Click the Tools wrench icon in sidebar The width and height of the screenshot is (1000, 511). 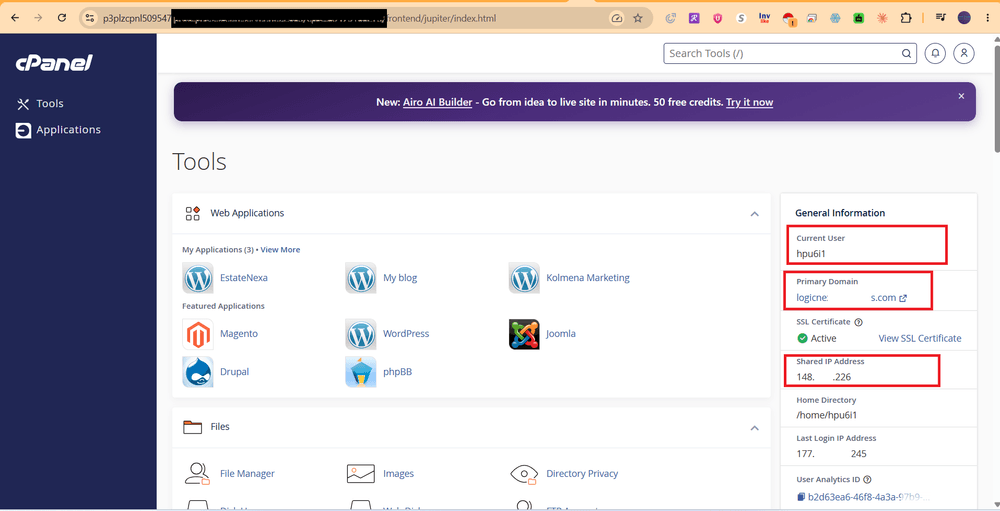[23, 104]
